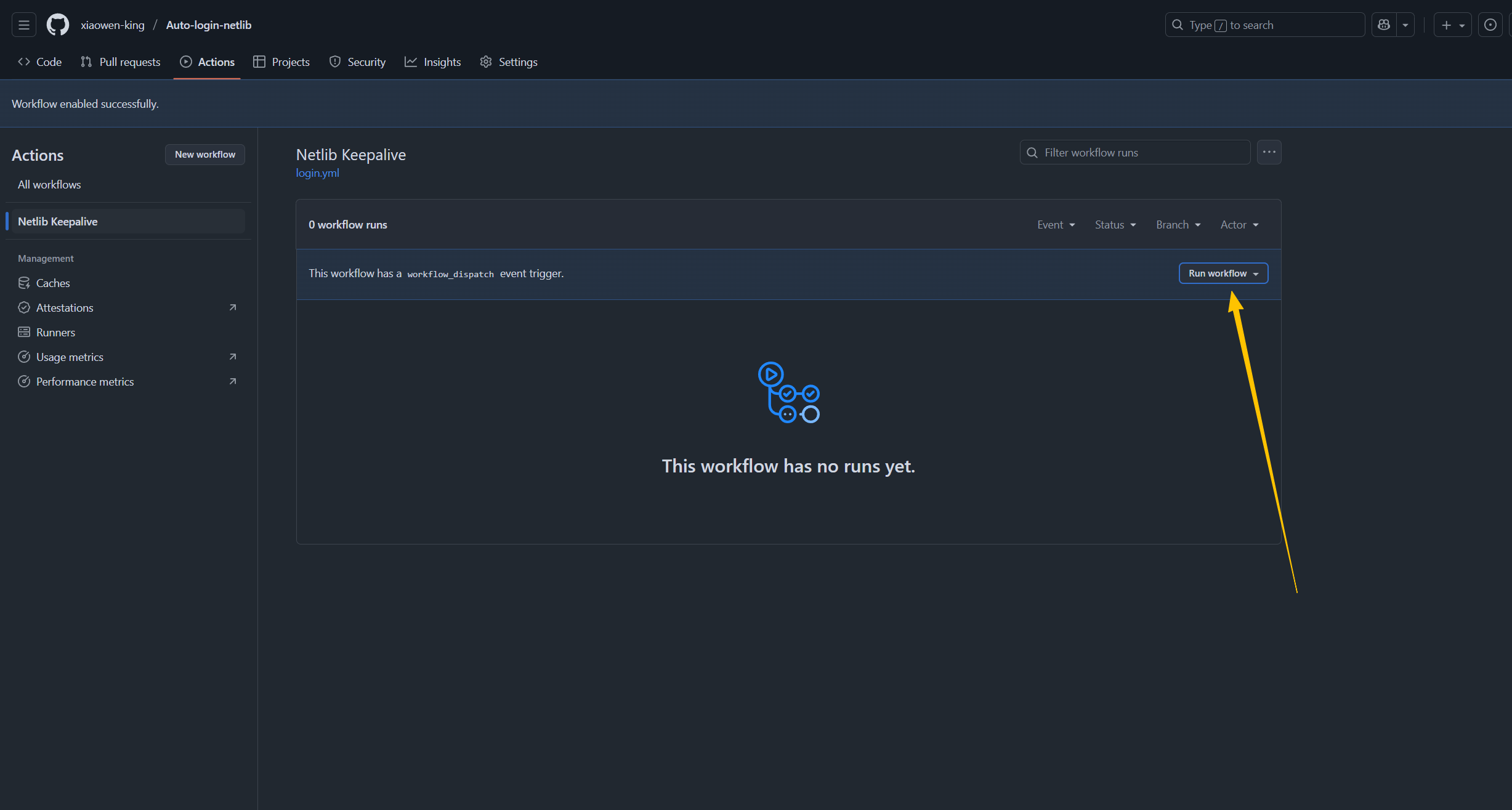
Task: Expand the Branch filter dropdown
Action: click(x=1178, y=225)
